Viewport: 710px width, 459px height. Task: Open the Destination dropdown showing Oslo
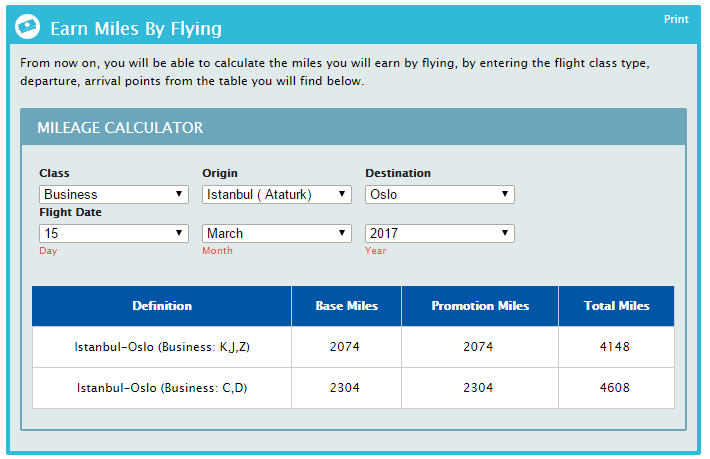(440, 194)
